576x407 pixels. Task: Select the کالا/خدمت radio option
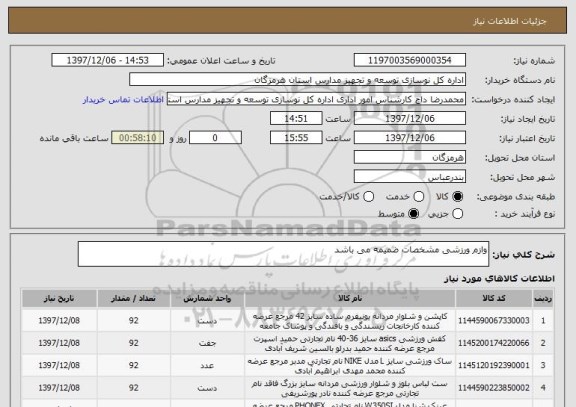tap(368, 197)
